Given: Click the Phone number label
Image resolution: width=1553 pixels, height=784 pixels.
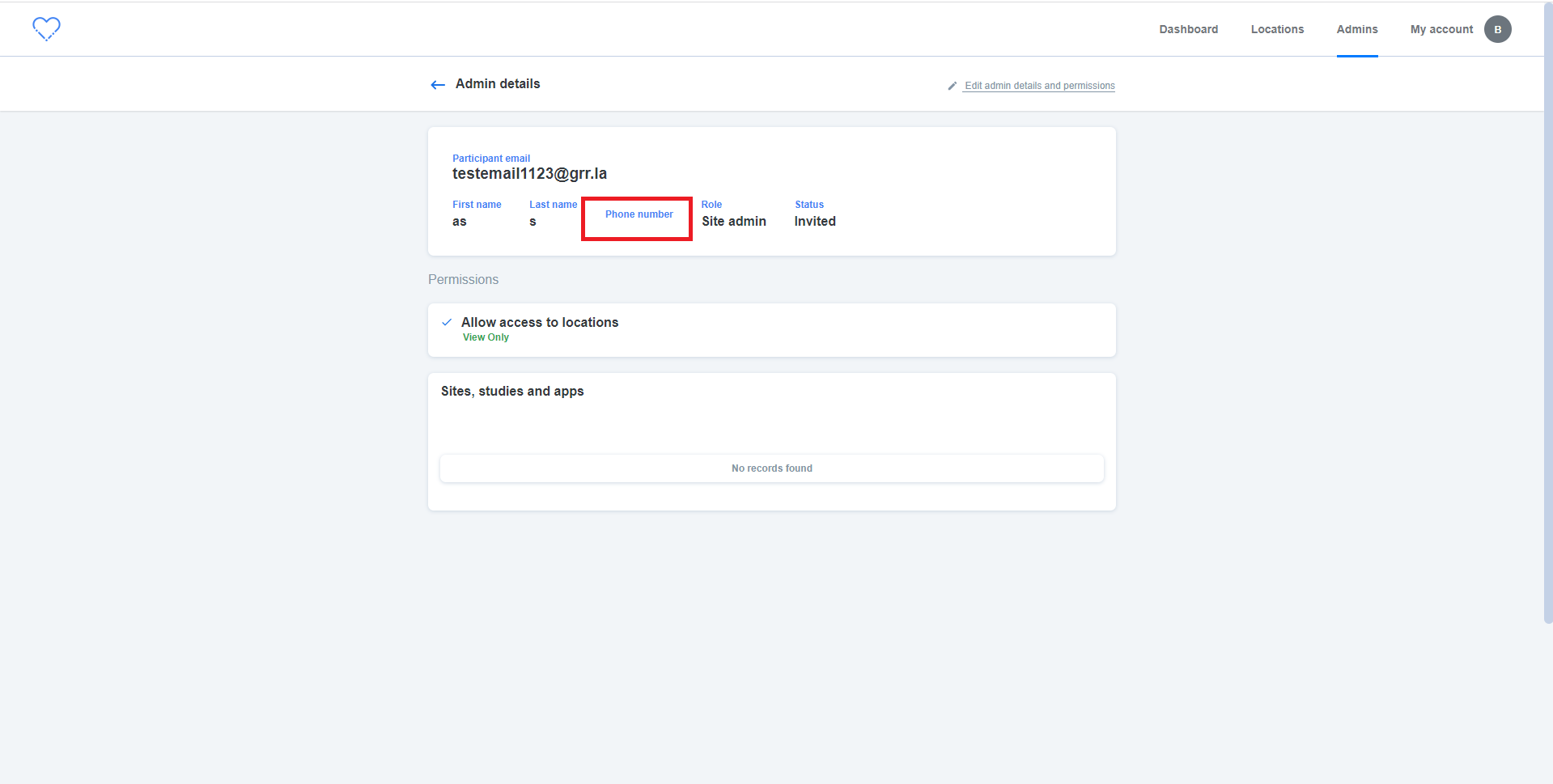Looking at the screenshot, I should point(639,214).
